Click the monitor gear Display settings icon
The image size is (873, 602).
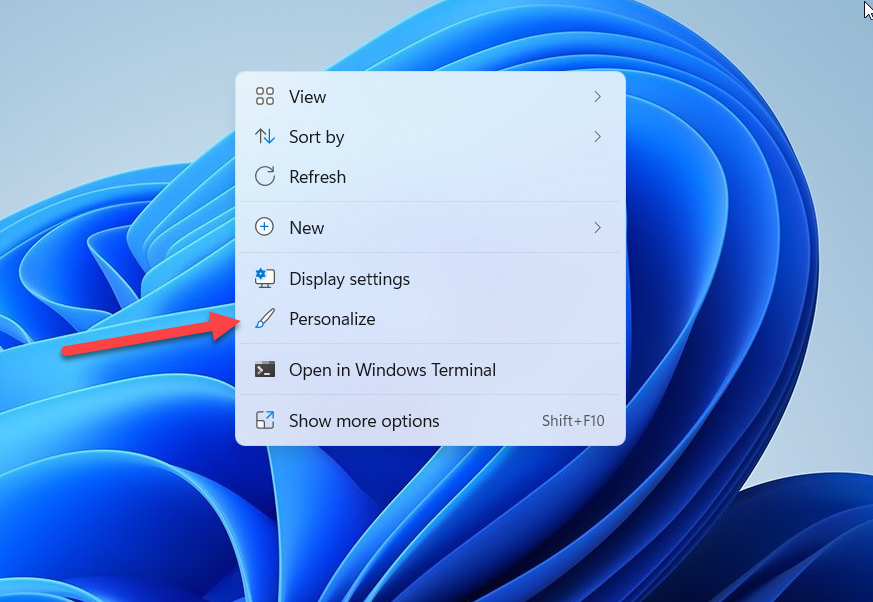tap(265, 279)
